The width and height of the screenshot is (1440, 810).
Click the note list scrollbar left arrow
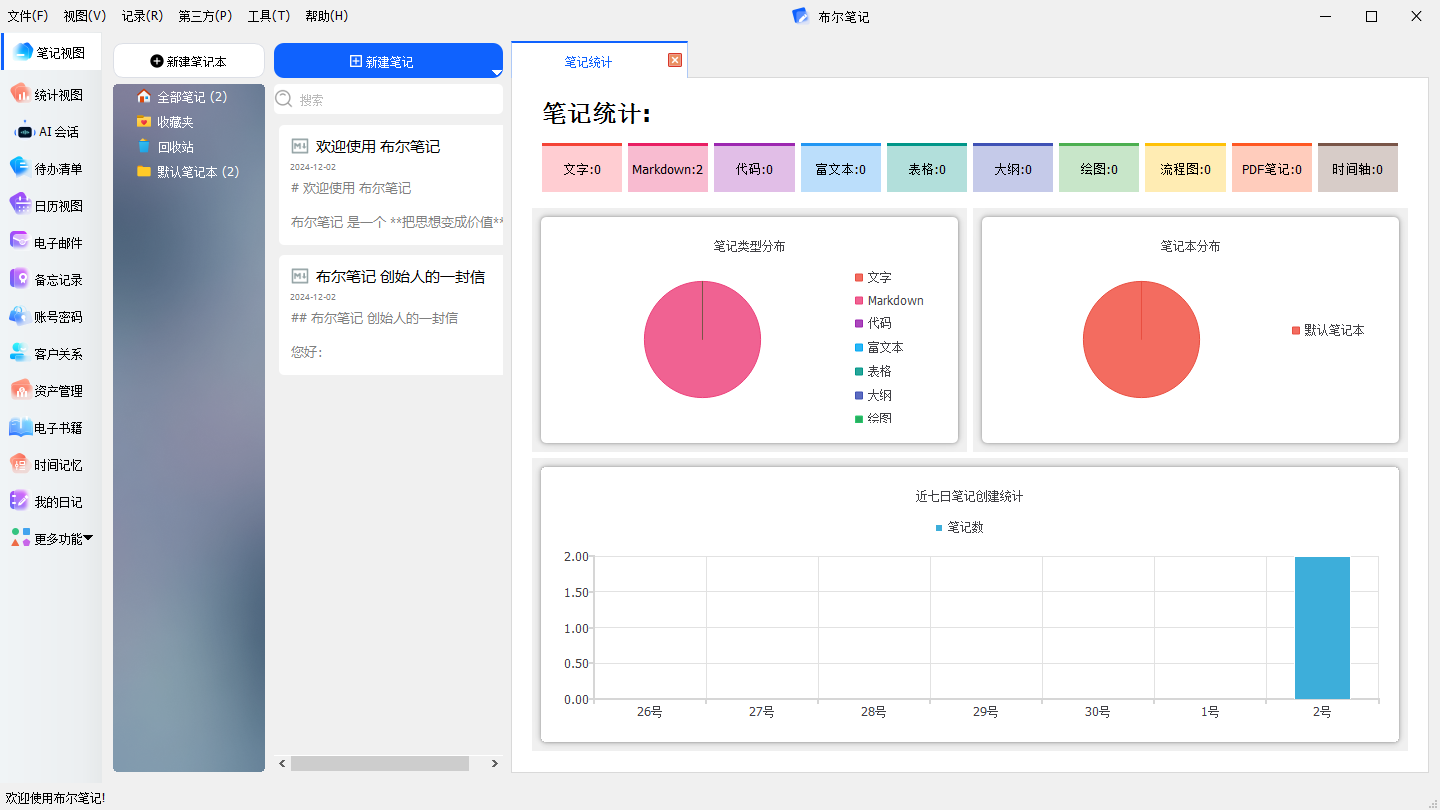282,763
